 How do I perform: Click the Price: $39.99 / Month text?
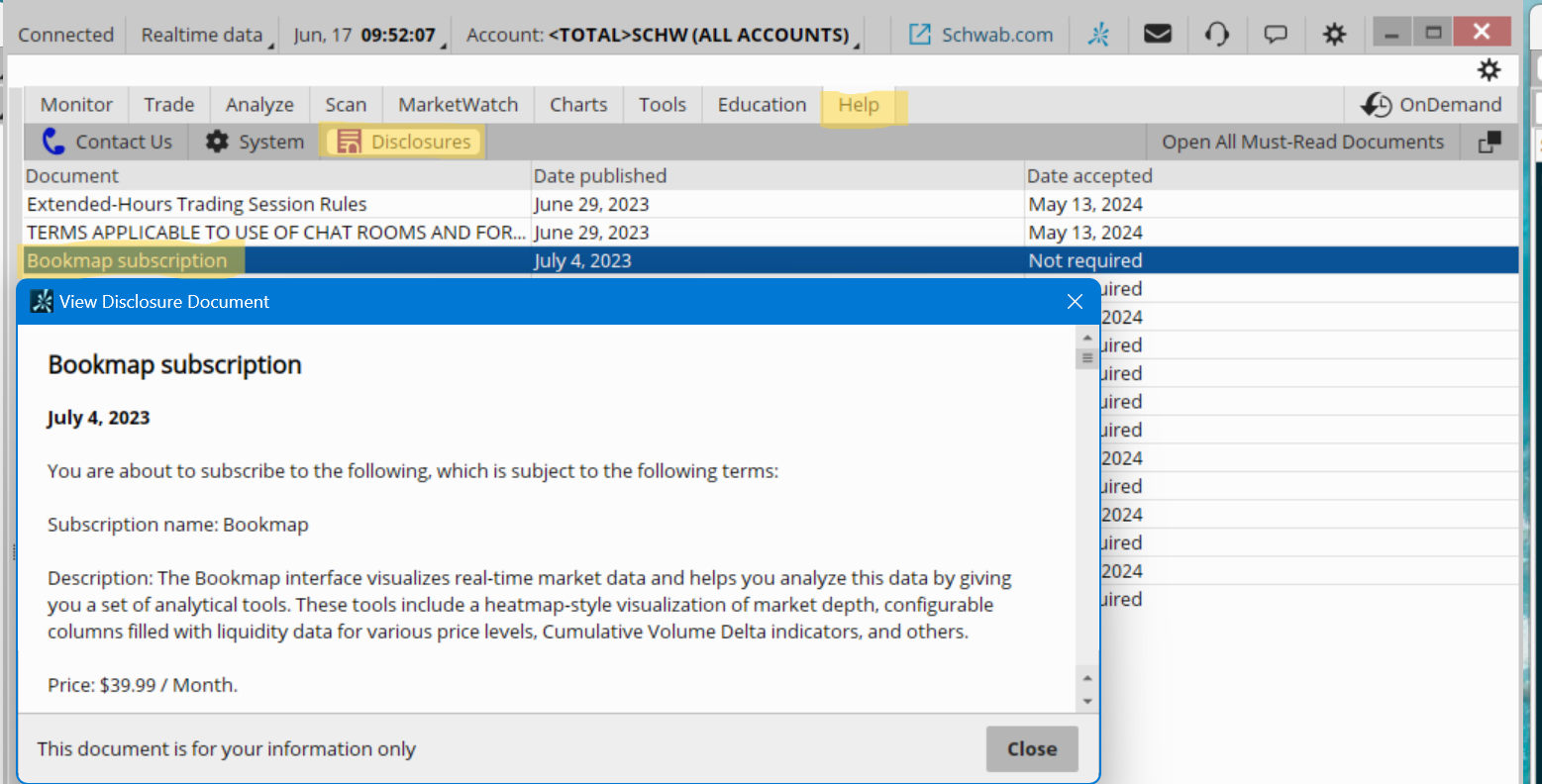(143, 685)
